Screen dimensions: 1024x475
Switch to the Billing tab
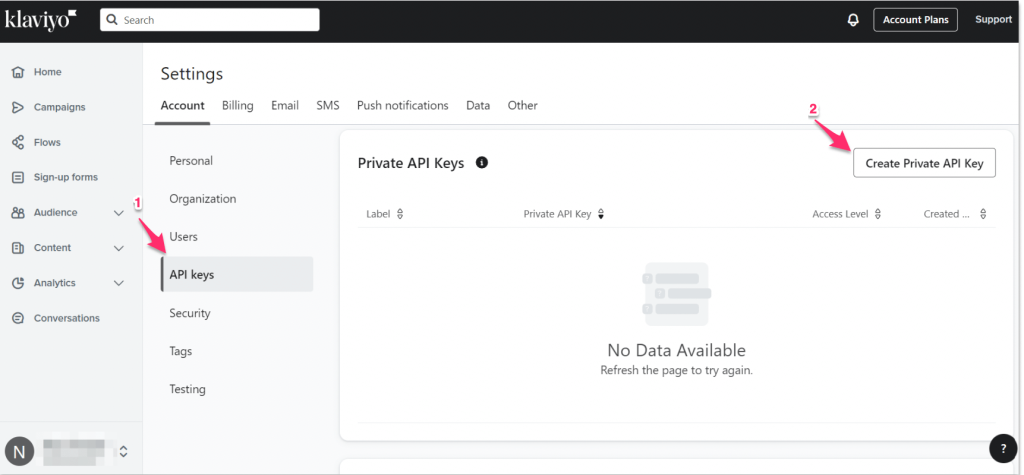click(x=238, y=105)
